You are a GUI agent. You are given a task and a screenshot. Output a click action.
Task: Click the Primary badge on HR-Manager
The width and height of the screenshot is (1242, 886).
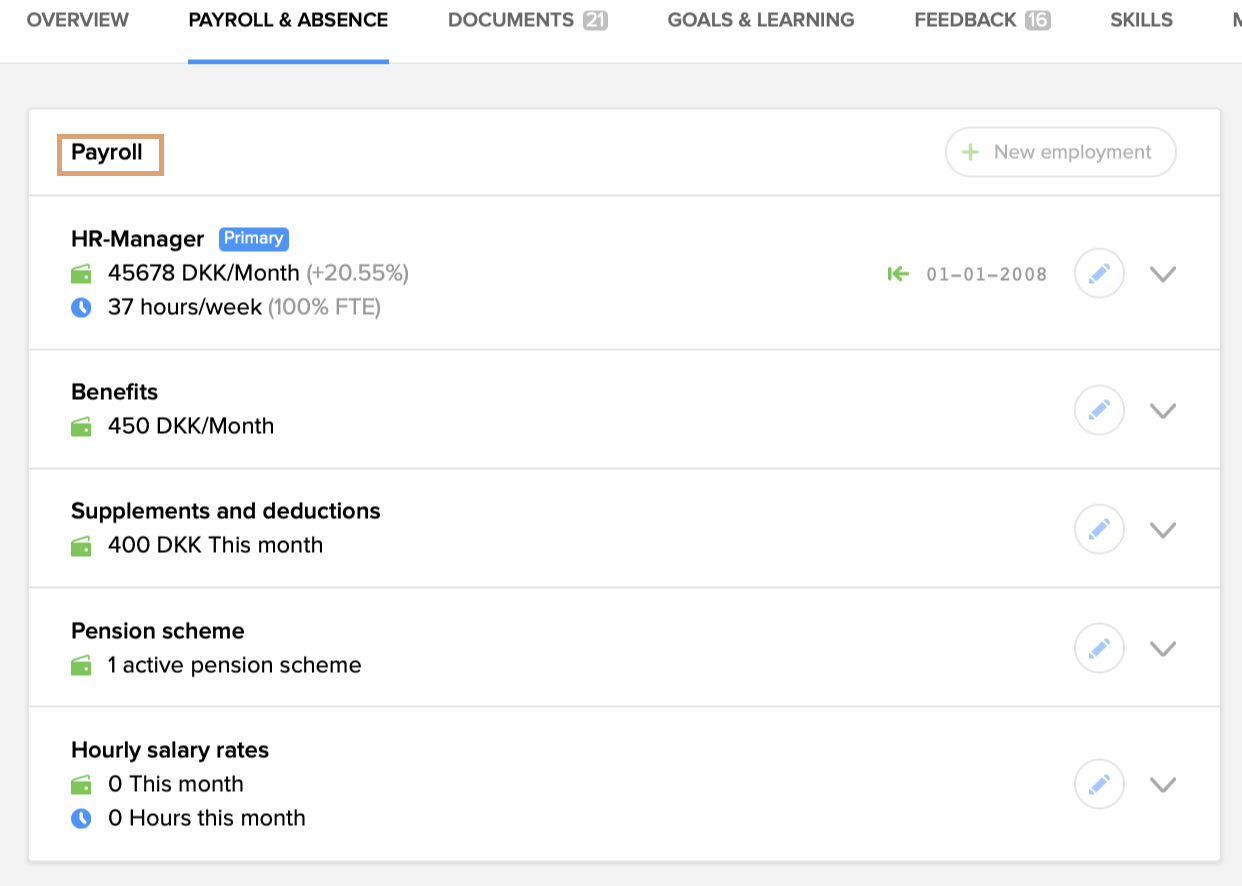254,238
